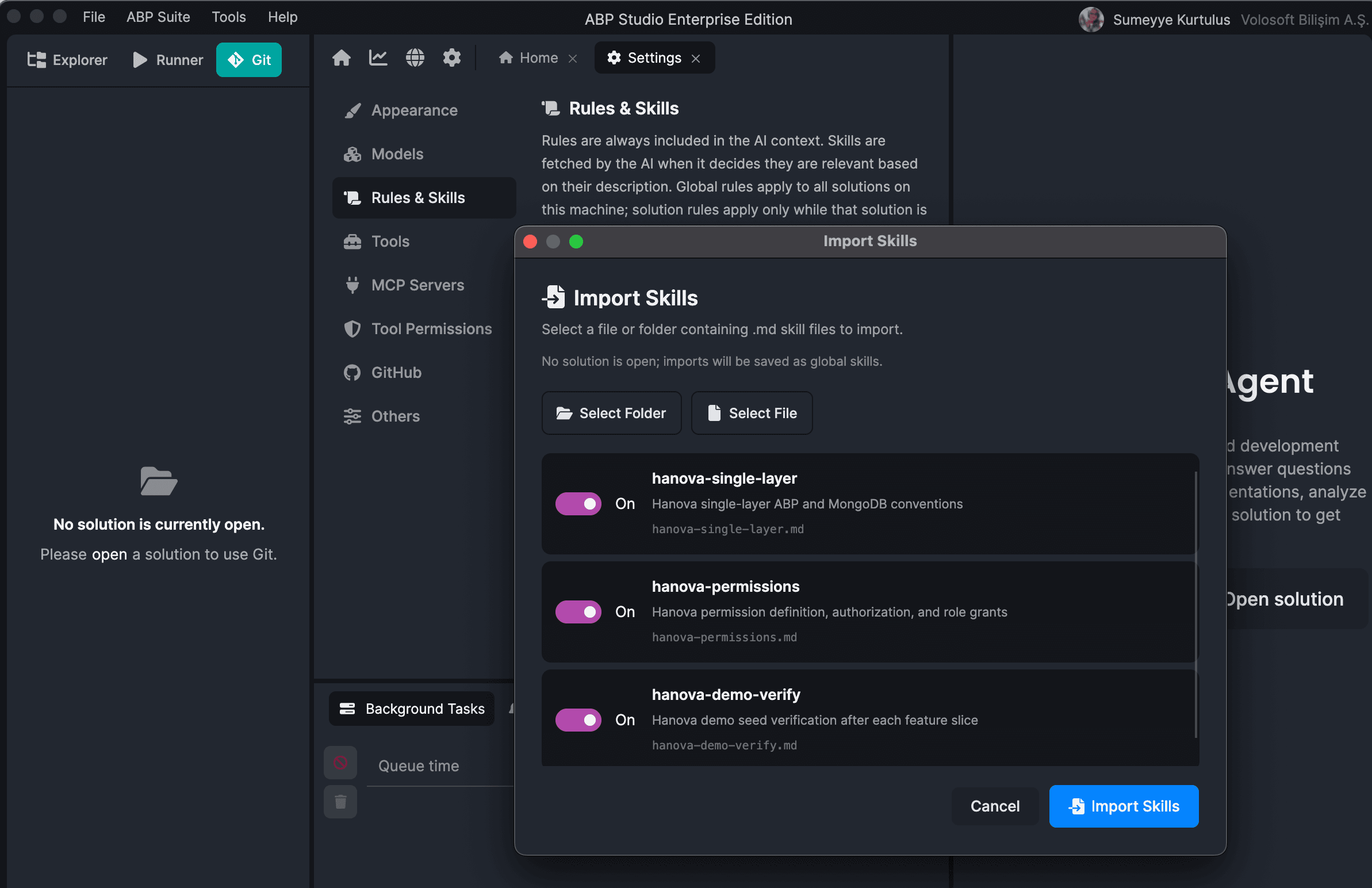
Task: Click the 'open' link in Git panel
Action: [109, 554]
